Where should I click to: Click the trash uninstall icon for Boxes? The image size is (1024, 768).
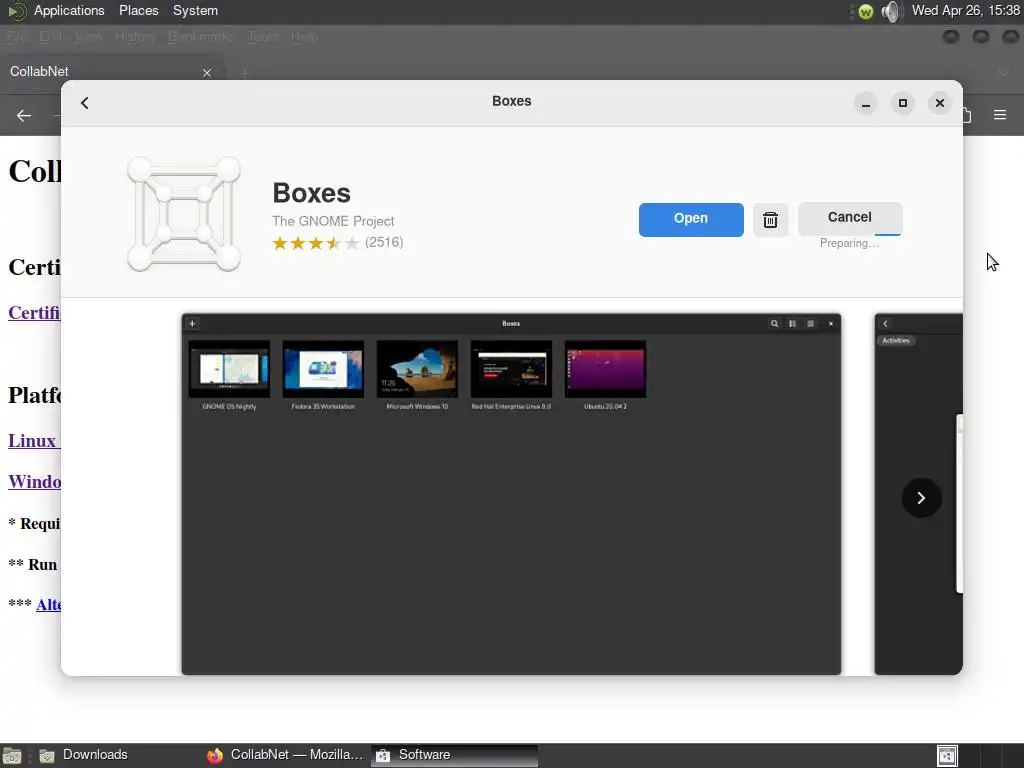[x=771, y=220]
